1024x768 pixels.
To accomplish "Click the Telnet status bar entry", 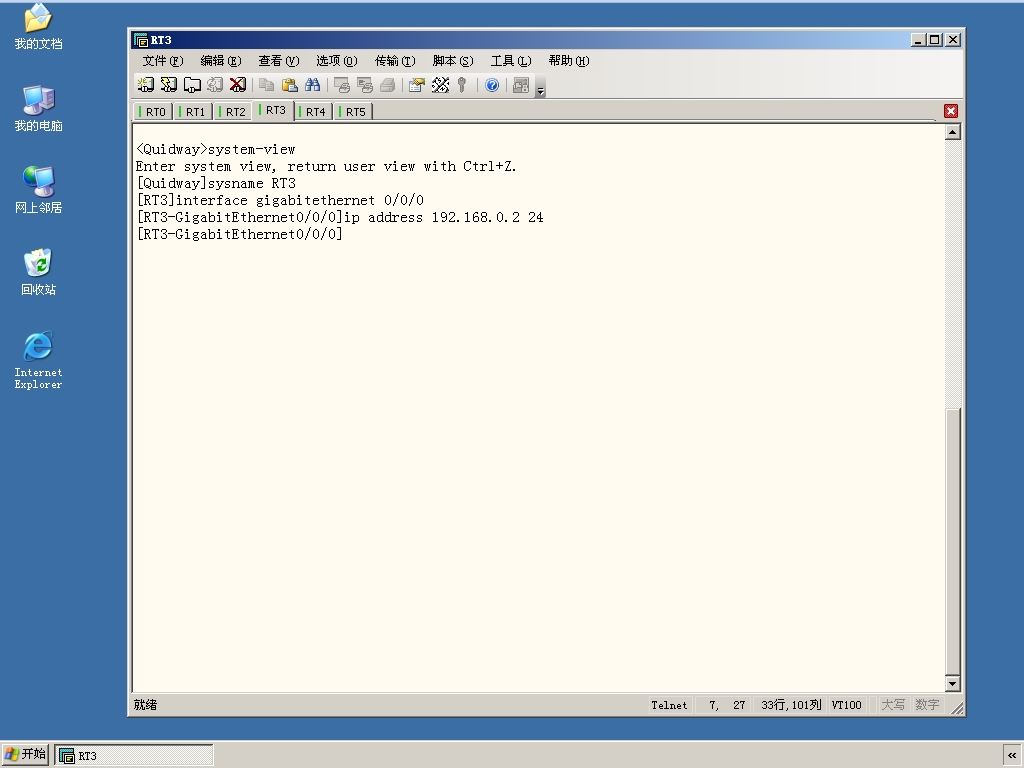I will (669, 705).
